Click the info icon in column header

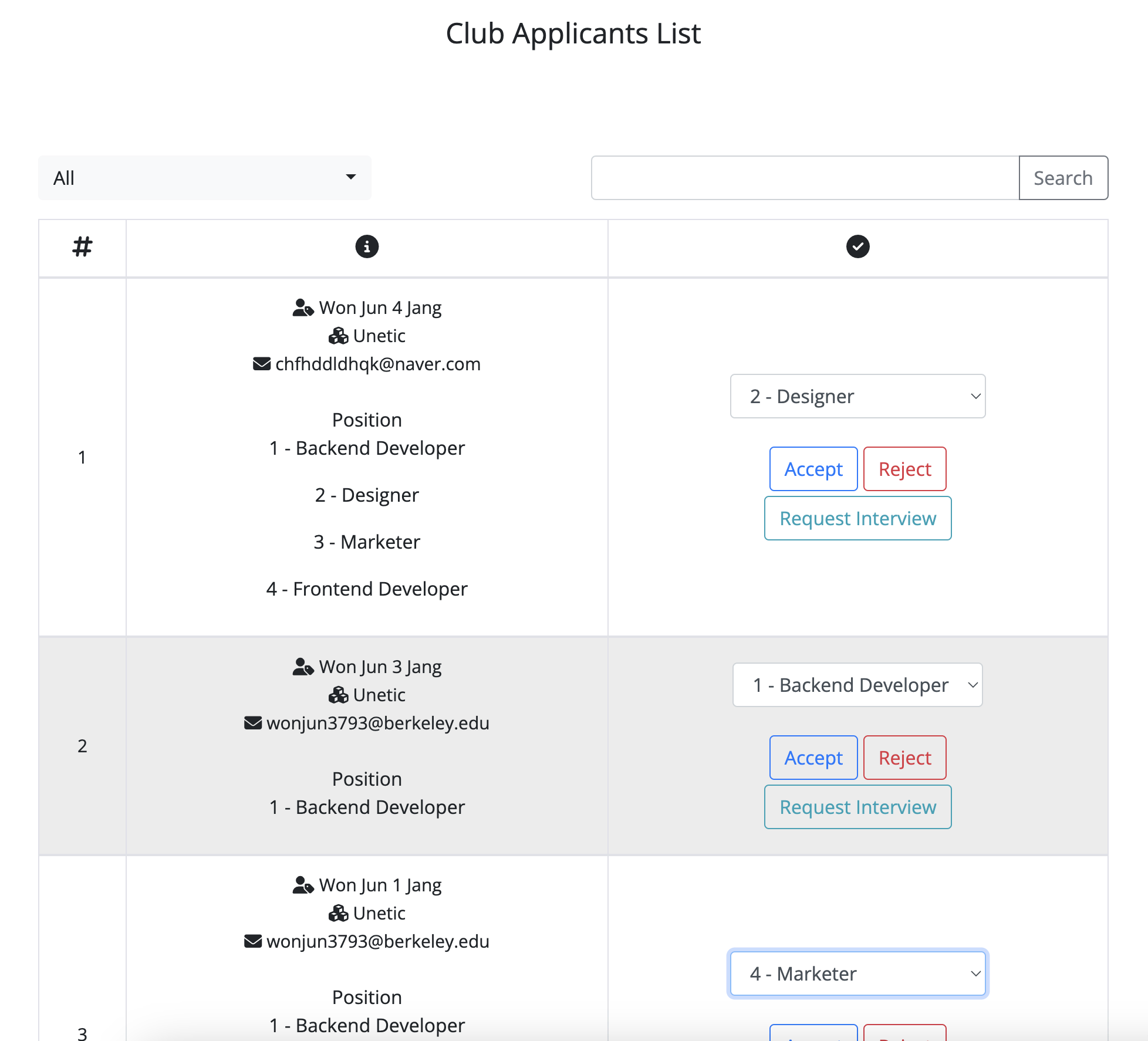point(367,247)
